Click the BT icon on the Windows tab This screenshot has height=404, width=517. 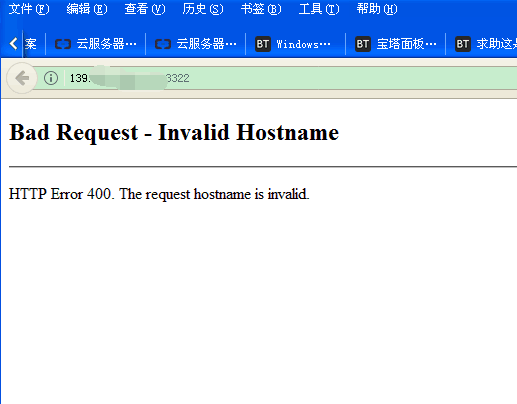coord(263,44)
